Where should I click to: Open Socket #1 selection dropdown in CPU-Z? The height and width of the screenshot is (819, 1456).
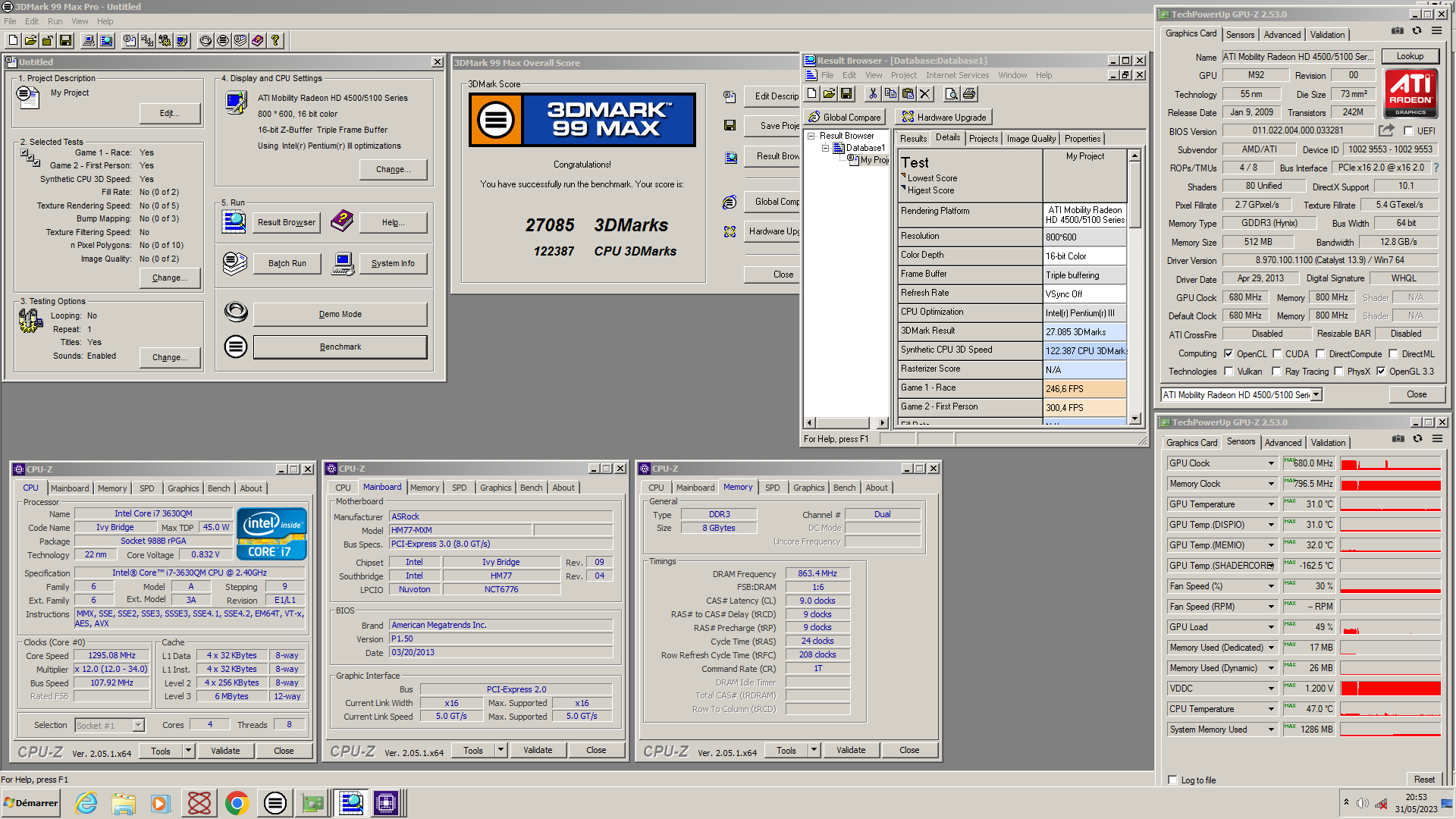tap(138, 726)
